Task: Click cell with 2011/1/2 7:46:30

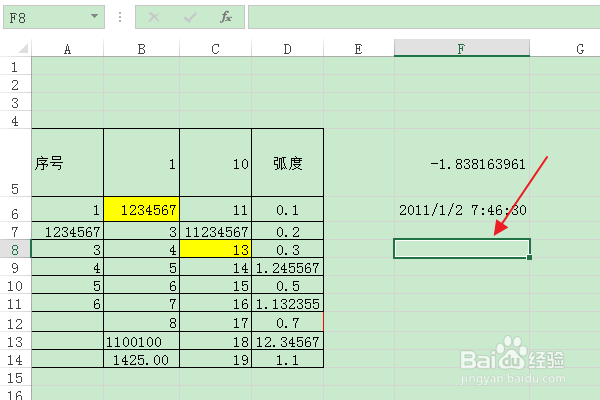Action: 462,209
